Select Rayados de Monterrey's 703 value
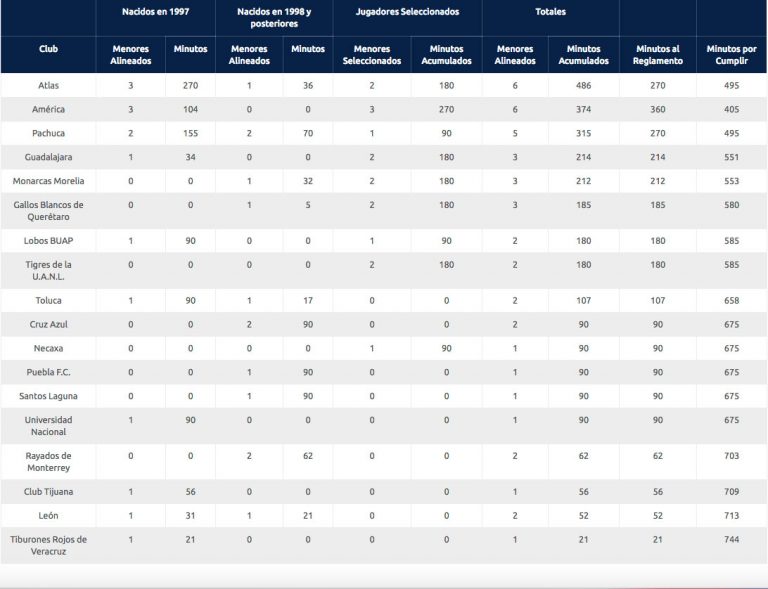Viewport: 768px width, 589px height. (732, 456)
